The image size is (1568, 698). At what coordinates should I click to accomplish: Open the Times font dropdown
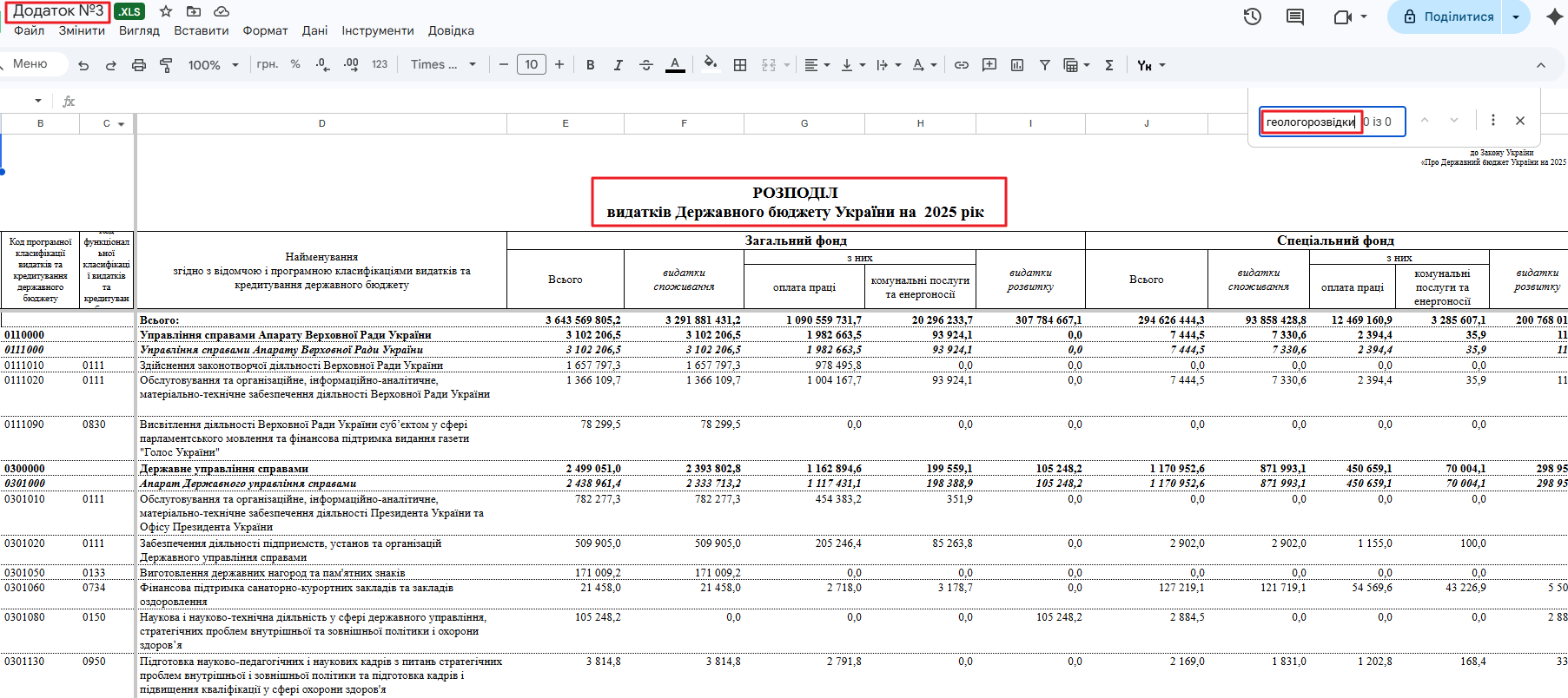(x=443, y=64)
